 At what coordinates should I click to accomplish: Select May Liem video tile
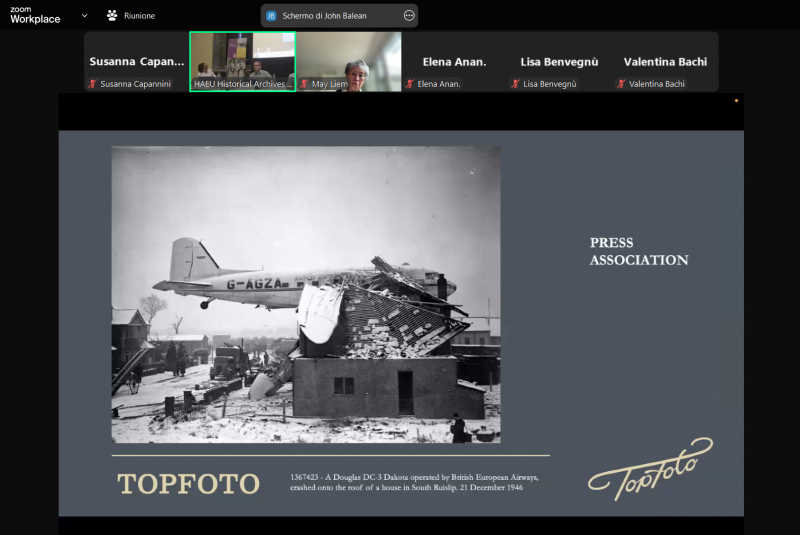coord(349,62)
